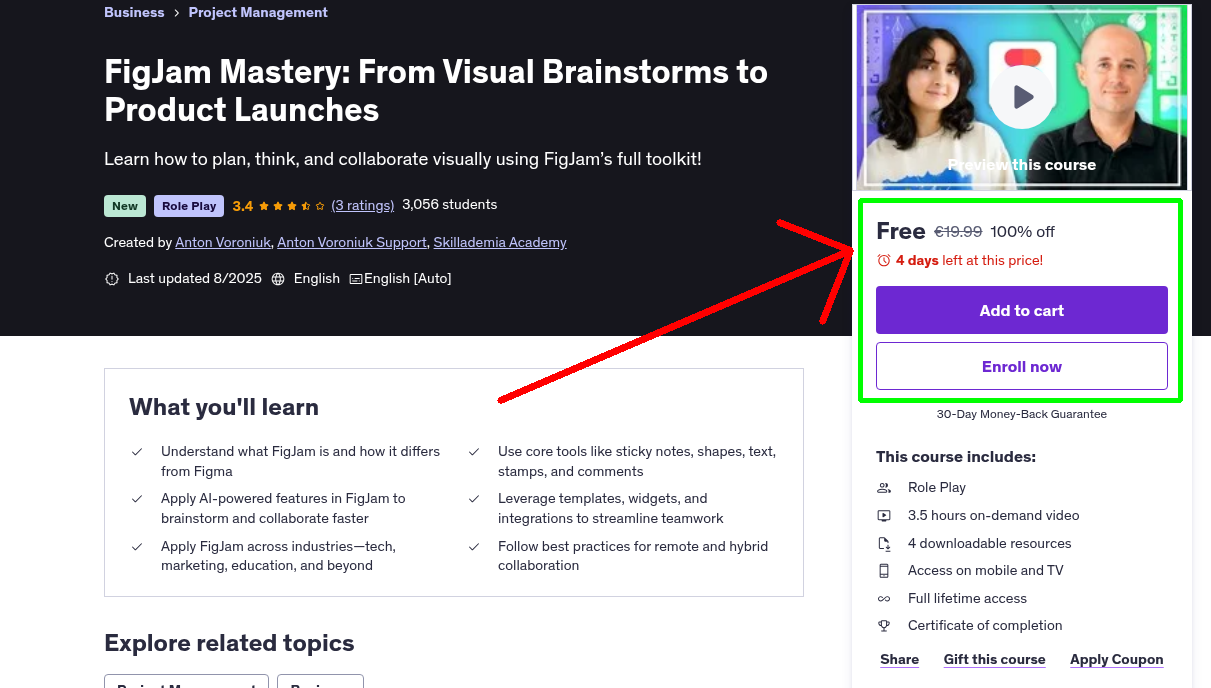Screen dimensions: 1211x688
Task: Click checkmark beside 'Understand what FigJam is'
Action: point(137,452)
